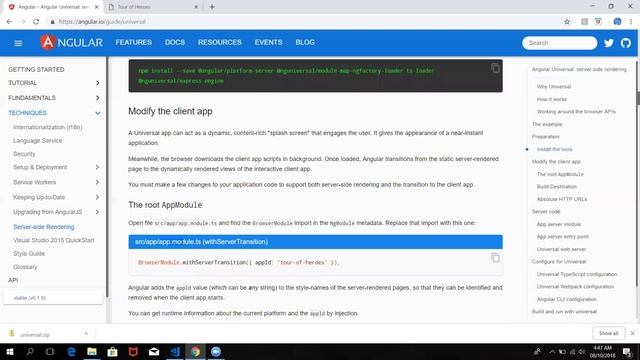Open Mail app from taskbar
The height and width of the screenshot is (360, 640).
coord(154,351)
